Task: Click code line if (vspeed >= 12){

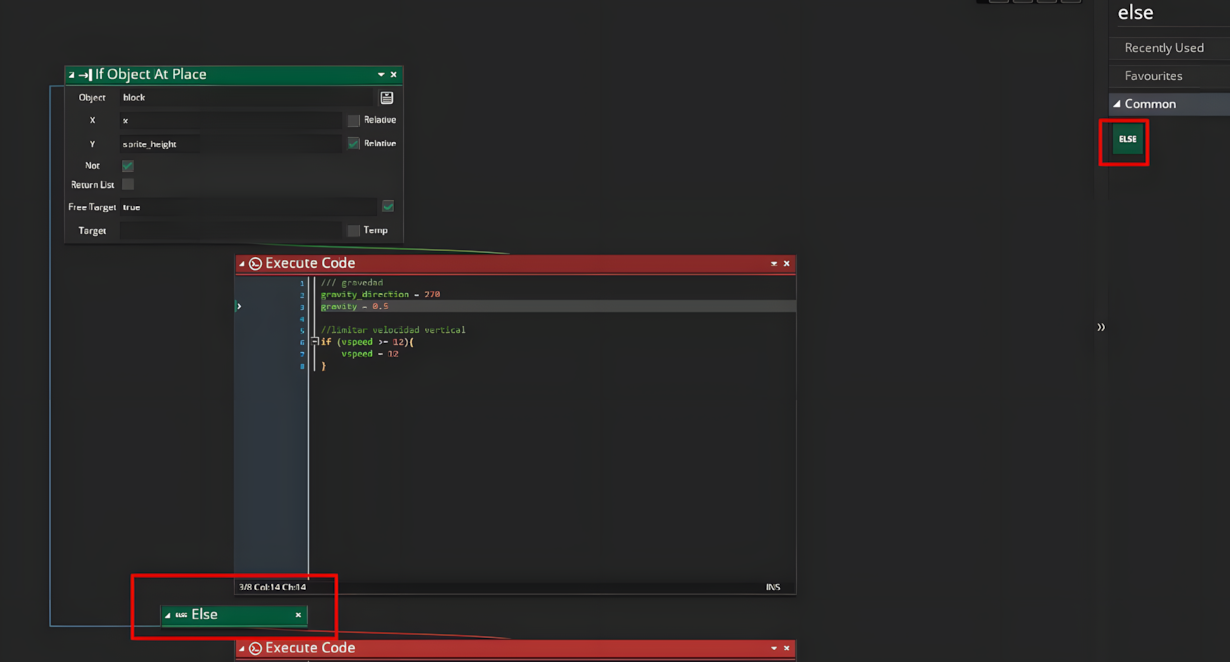Action: (367, 342)
